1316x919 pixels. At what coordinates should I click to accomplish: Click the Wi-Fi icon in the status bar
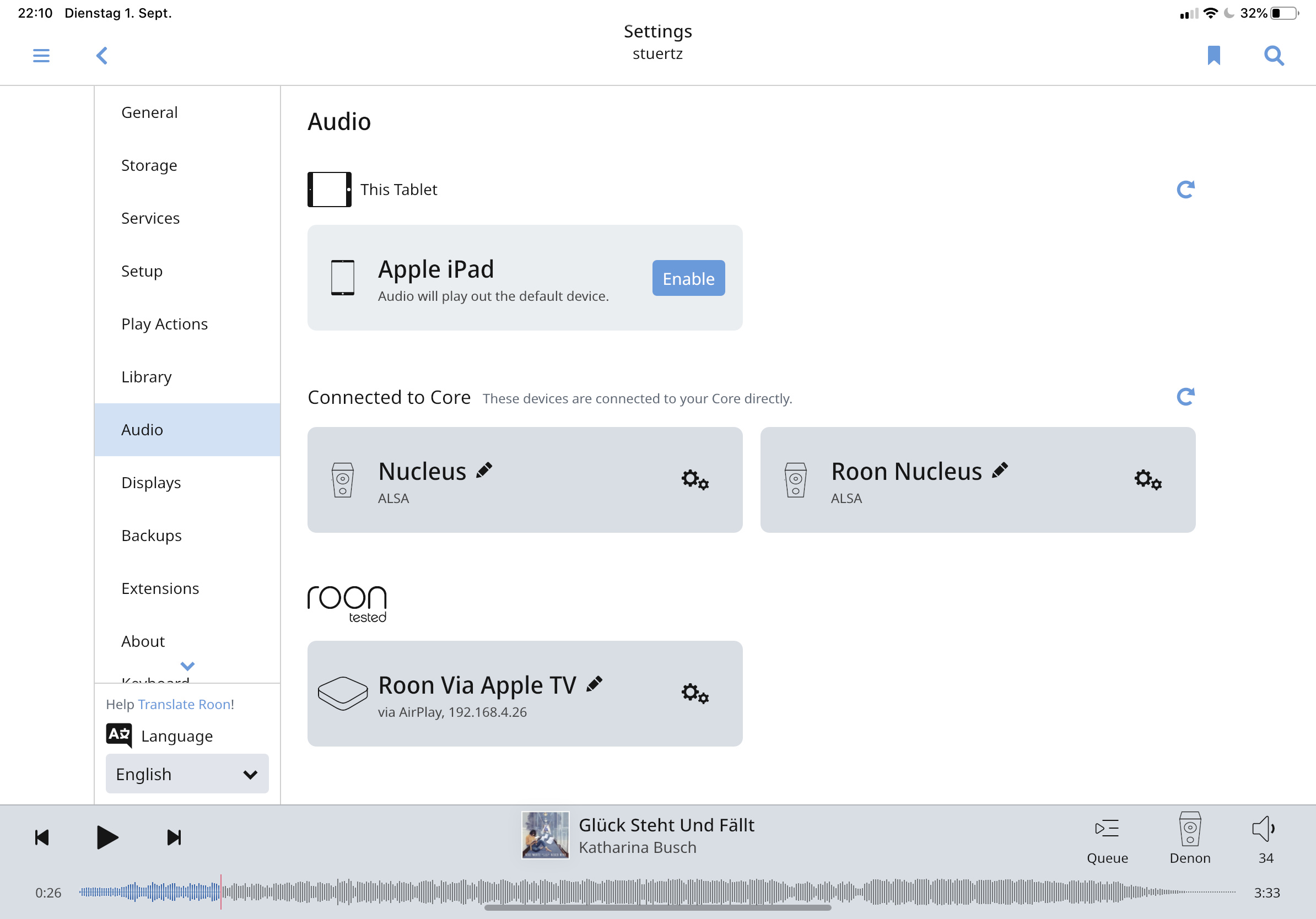tap(1210, 13)
